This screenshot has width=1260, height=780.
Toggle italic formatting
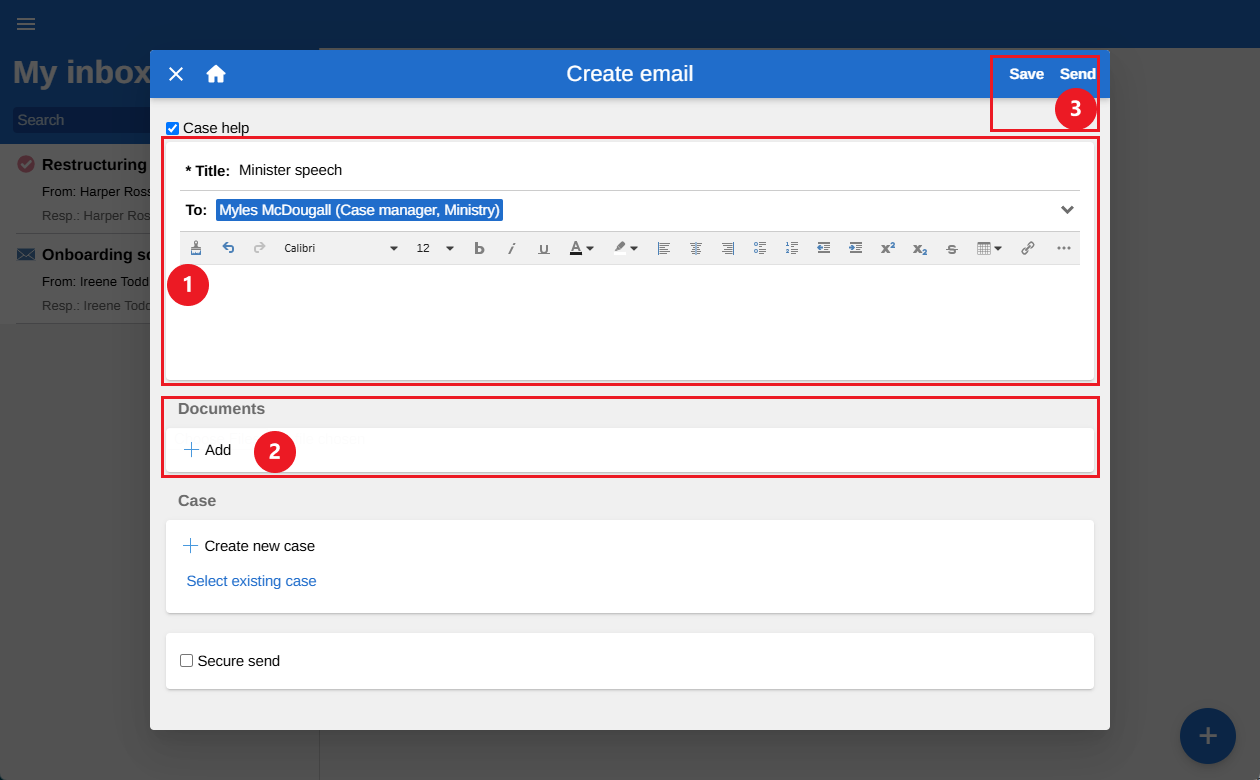[511, 248]
